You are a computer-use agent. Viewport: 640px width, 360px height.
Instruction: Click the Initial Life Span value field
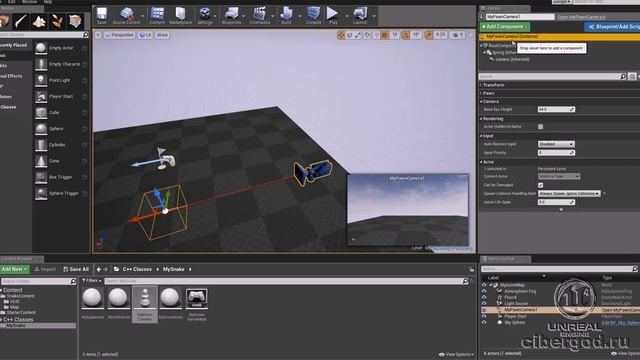tap(556, 202)
